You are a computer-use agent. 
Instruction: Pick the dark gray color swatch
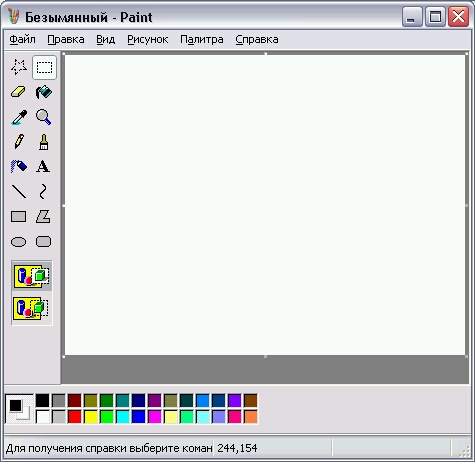[x=59, y=401]
